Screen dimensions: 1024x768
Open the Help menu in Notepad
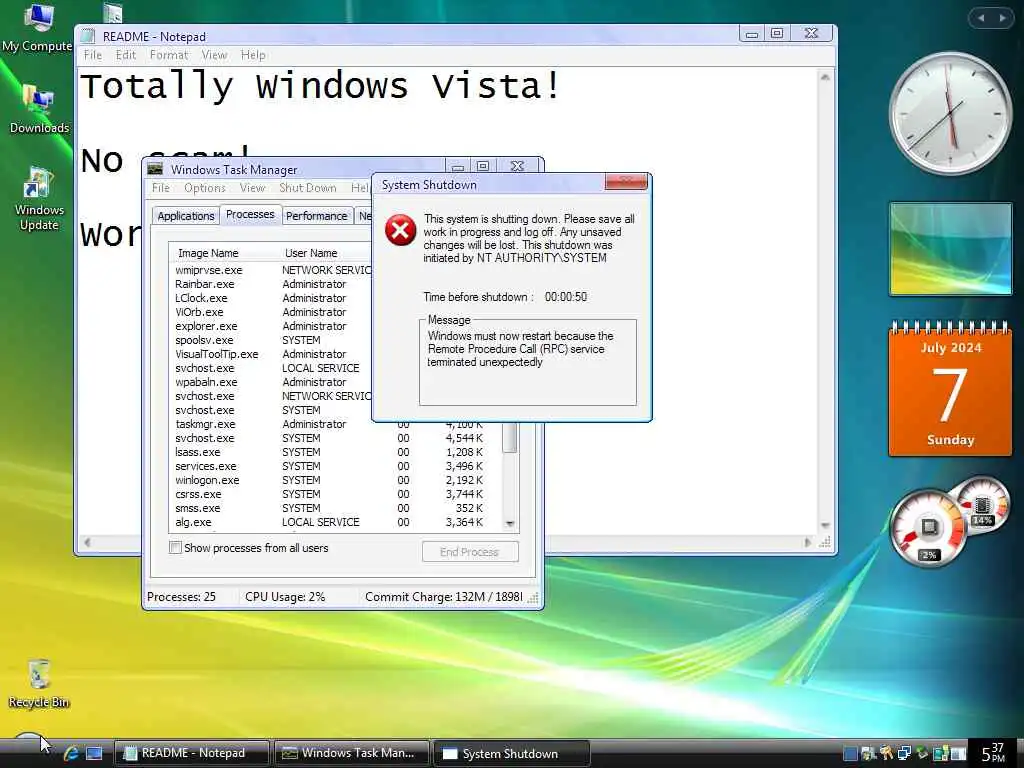(253, 55)
